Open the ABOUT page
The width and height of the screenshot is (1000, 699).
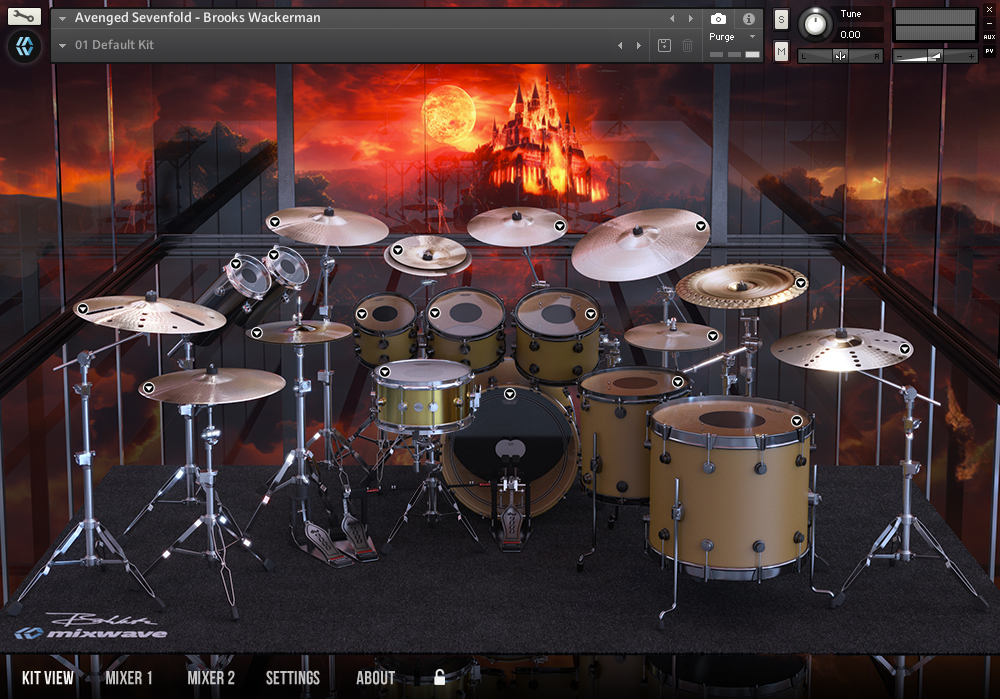tap(375, 677)
